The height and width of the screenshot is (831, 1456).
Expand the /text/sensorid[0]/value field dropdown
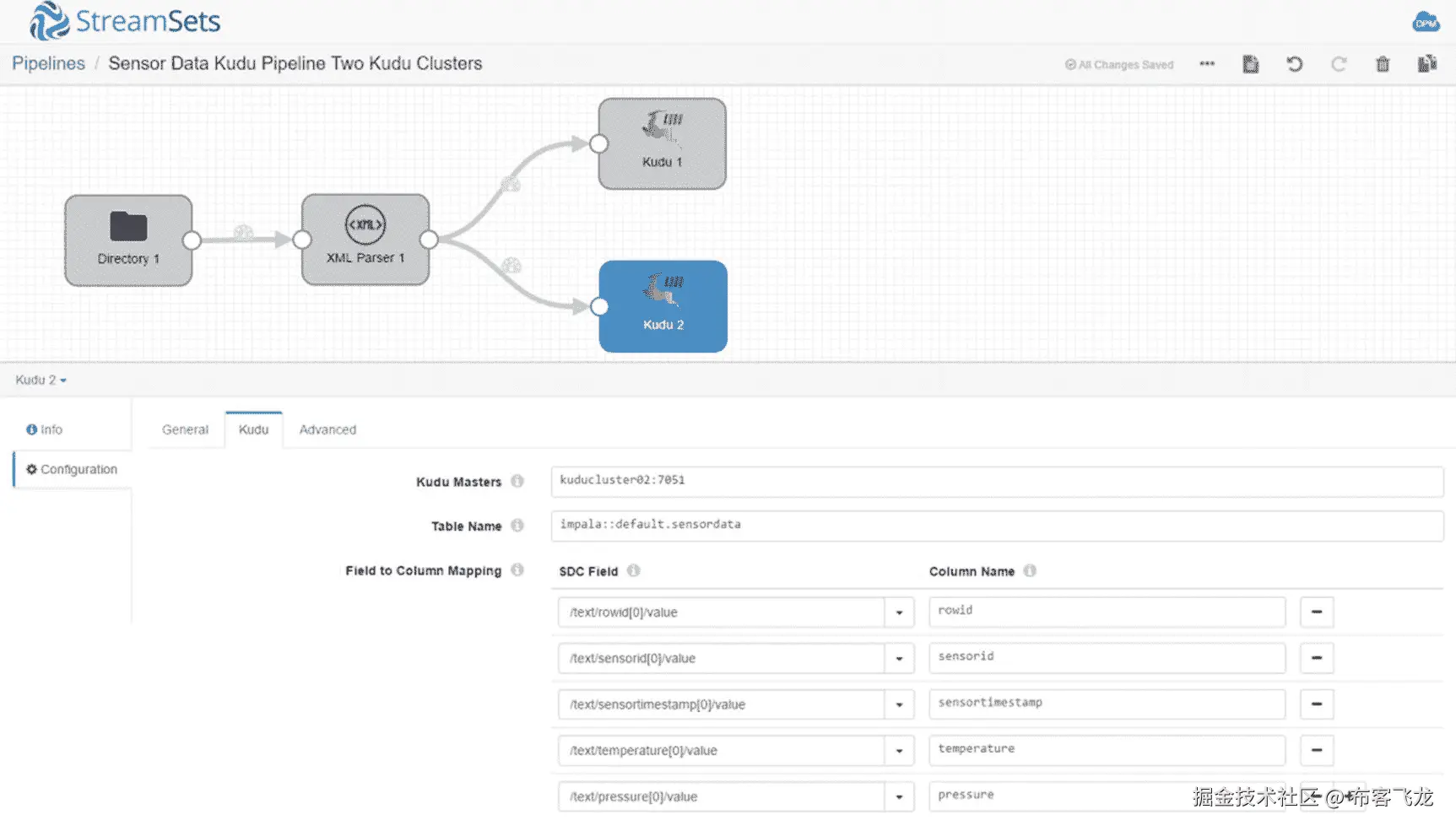tap(899, 658)
